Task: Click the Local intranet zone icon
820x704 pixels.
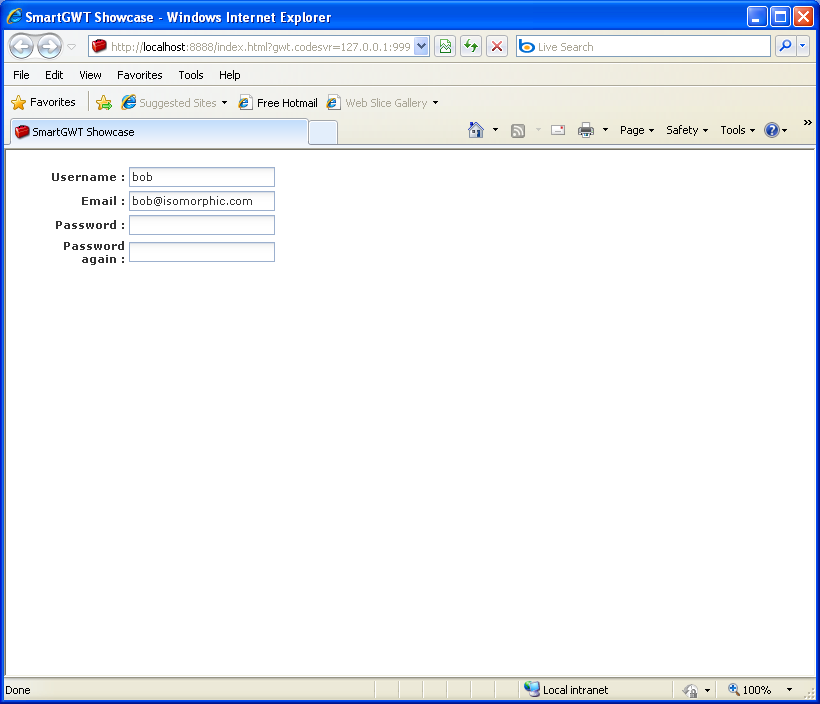Action: coord(532,689)
